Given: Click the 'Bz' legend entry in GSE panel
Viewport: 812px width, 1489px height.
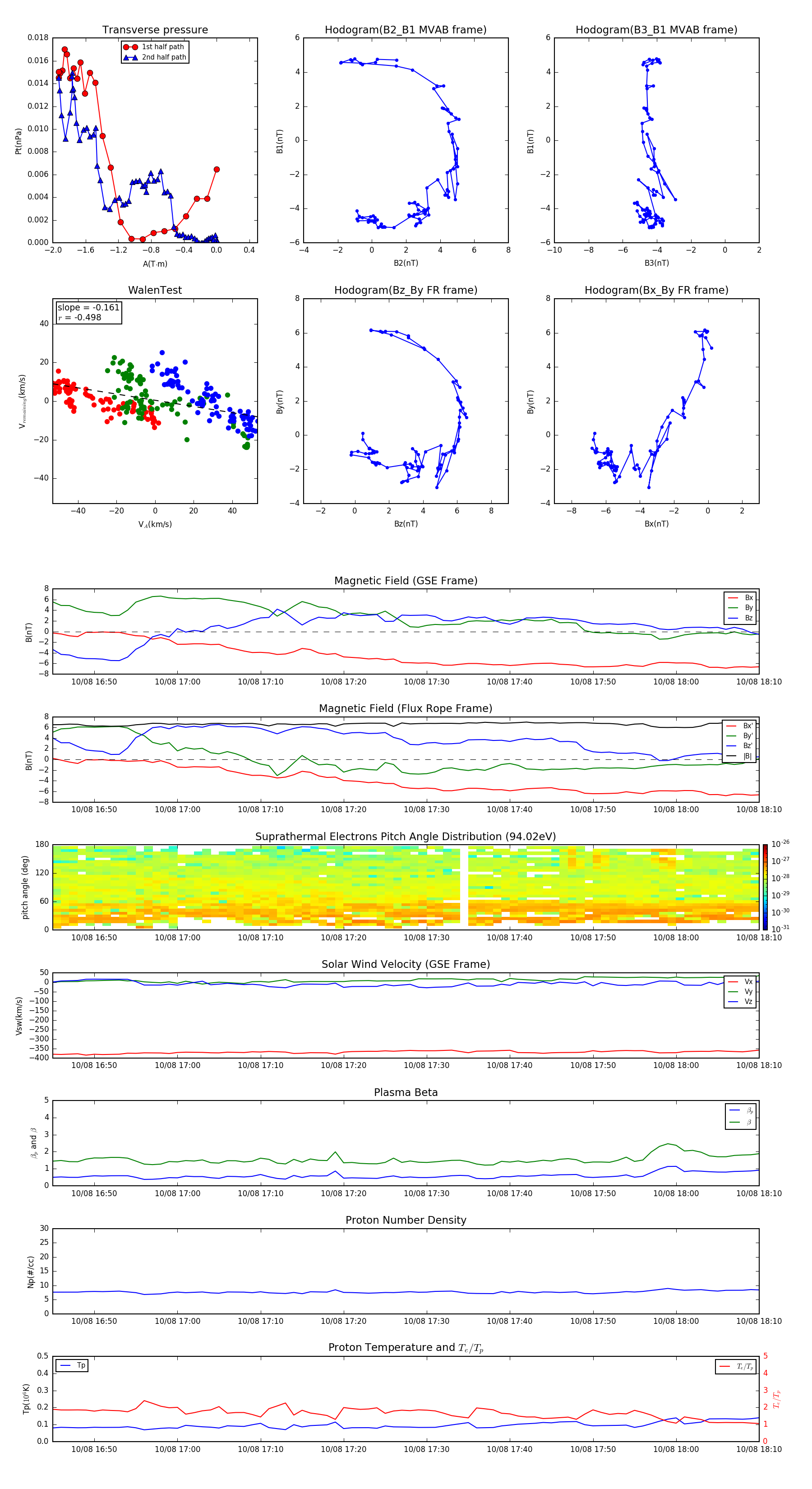Looking at the screenshot, I should point(741,618).
